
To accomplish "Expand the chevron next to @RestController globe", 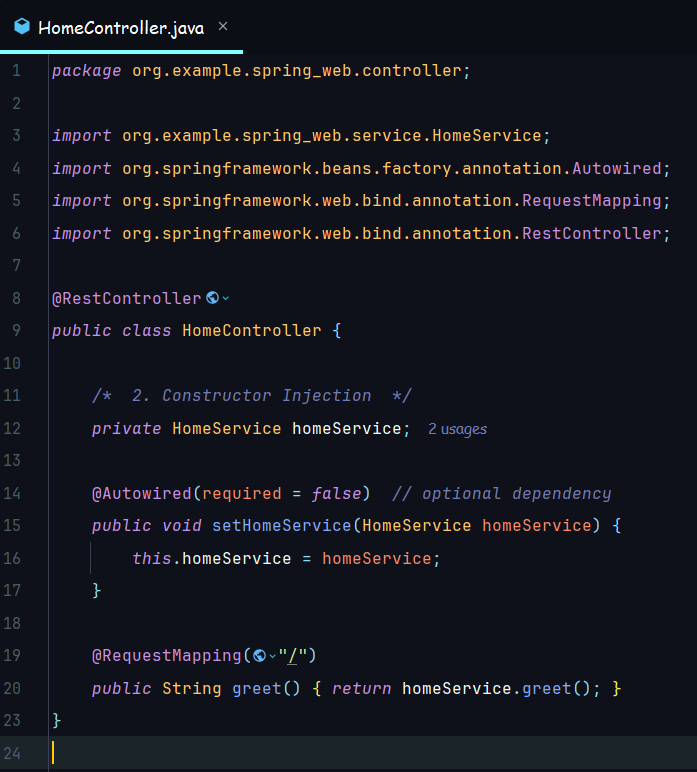I will [x=225, y=298].
